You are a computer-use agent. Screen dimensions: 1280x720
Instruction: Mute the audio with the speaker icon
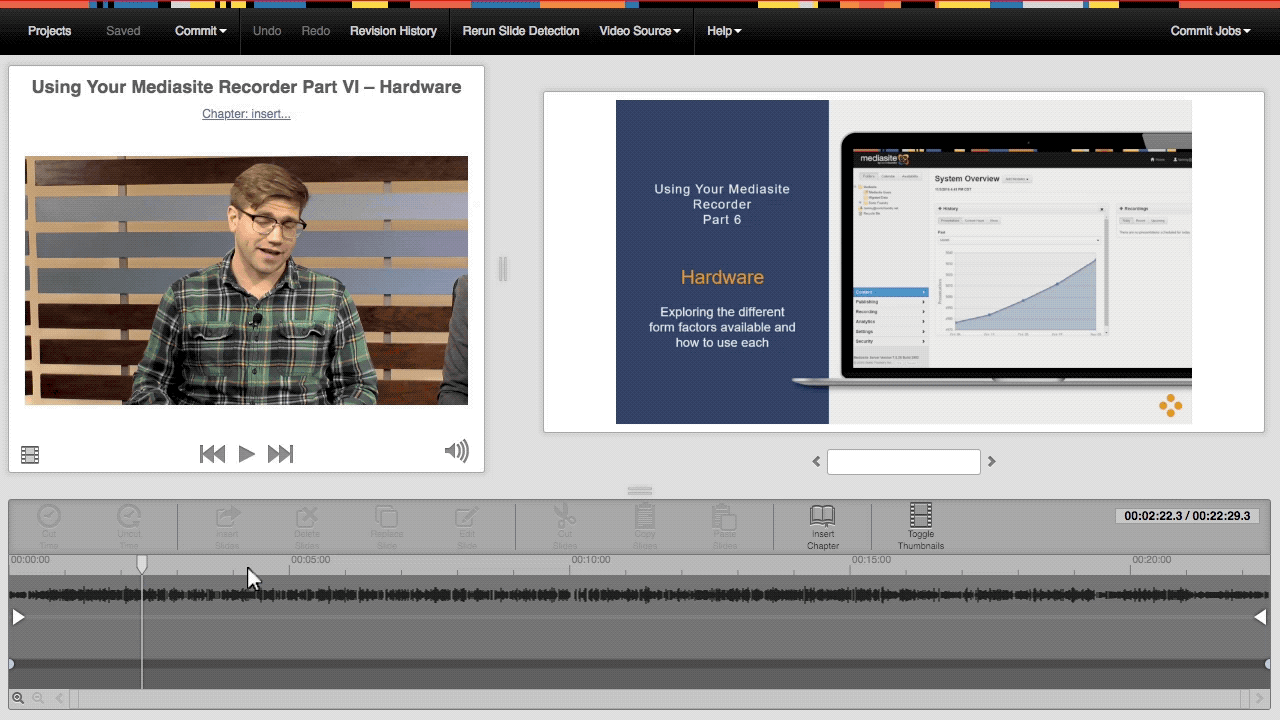456,451
